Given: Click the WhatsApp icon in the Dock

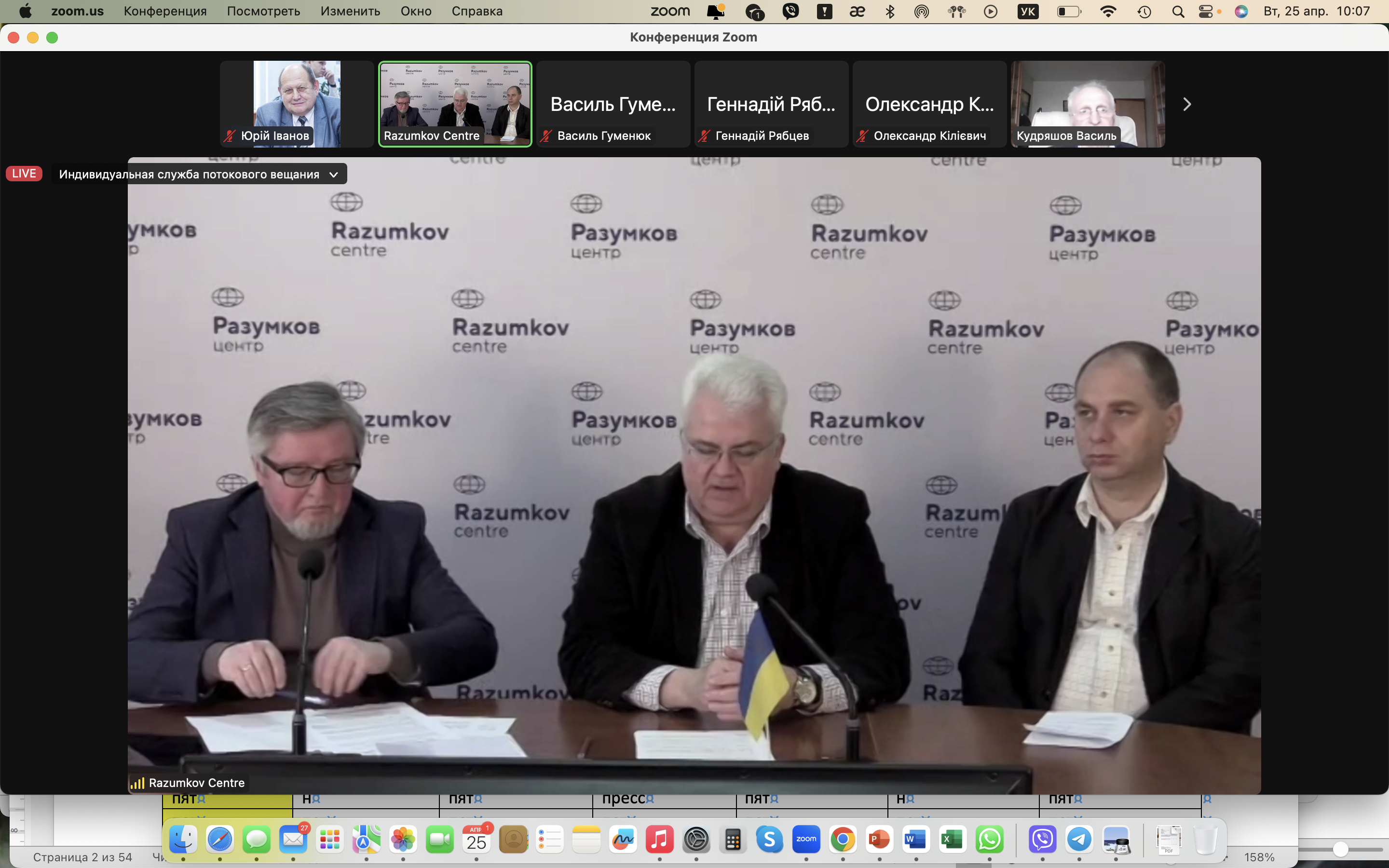Looking at the screenshot, I should pos(989,839).
